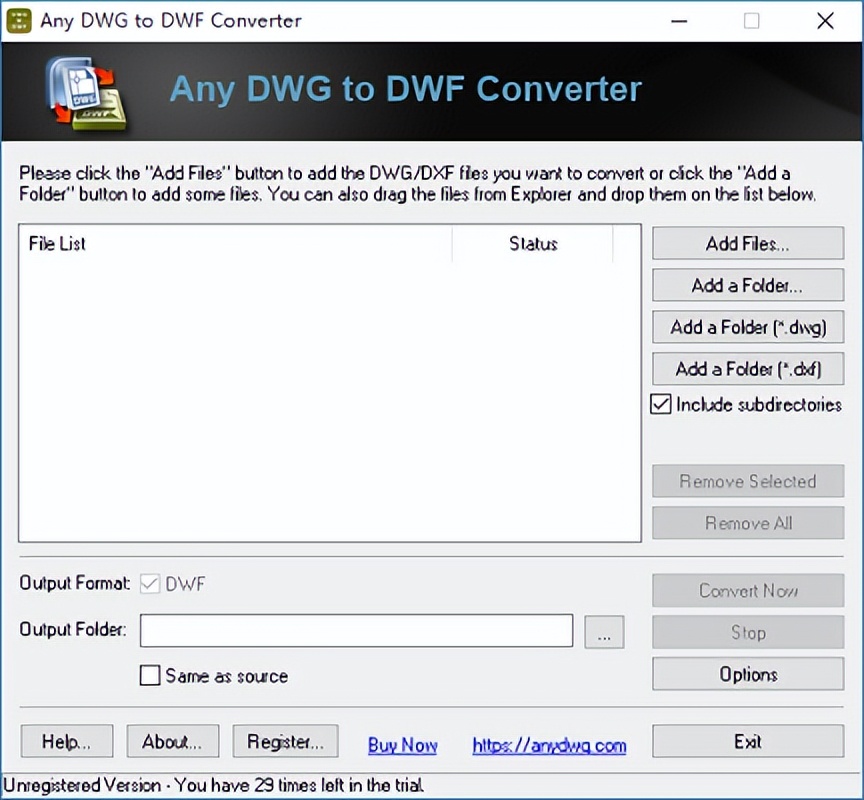The height and width of the screenshot is (800, 864).
Task: Uncheck Include subdirectories checkbox
Action: (661, 404)
